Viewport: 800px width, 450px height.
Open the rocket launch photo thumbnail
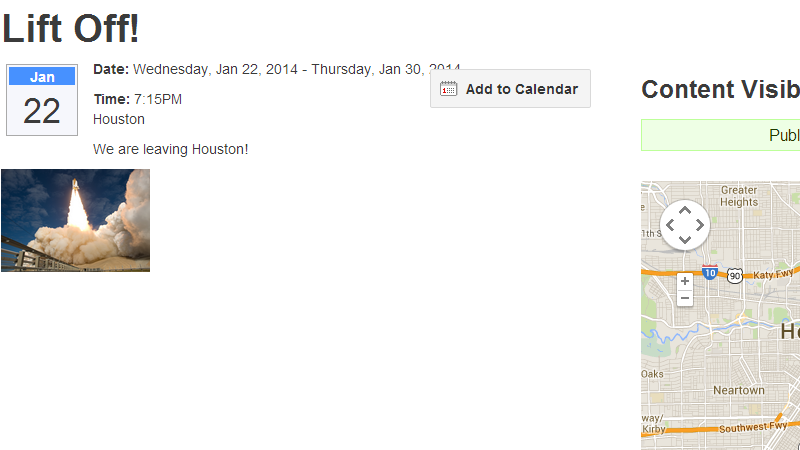[75, 220]
